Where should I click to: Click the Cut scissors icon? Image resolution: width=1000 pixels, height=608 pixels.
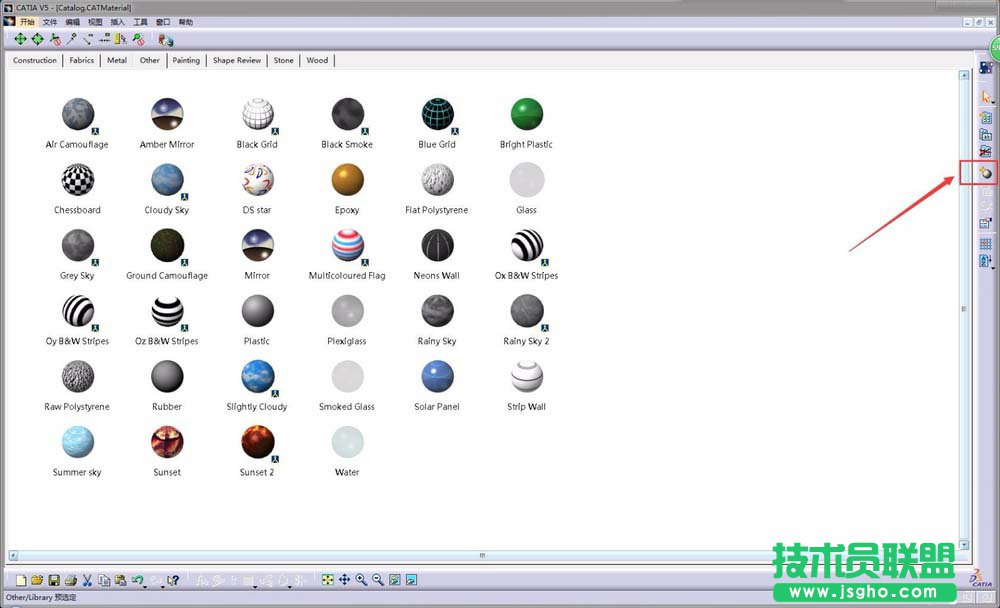(x=87, y=580)
